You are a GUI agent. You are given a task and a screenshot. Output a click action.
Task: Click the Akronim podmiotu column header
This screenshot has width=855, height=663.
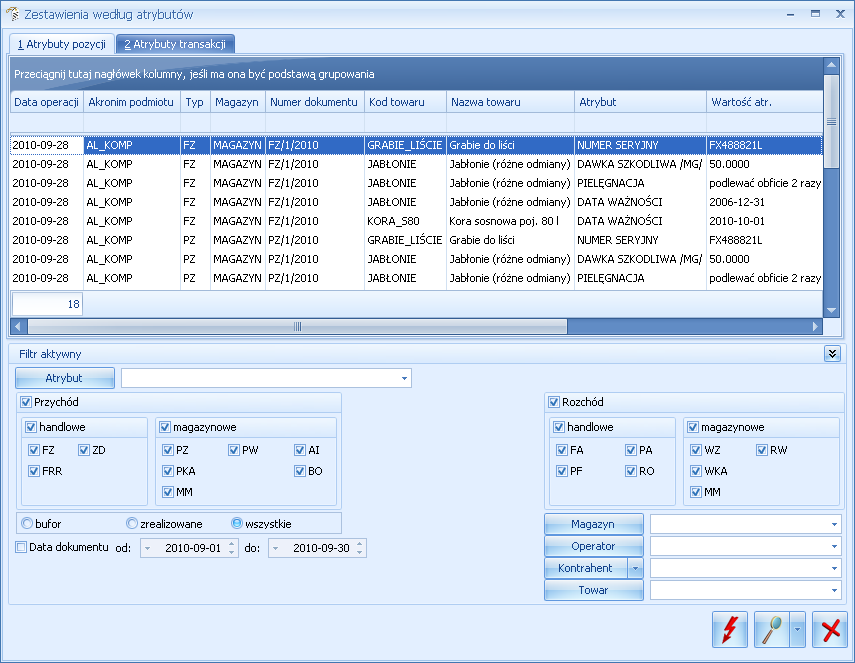tap(132, 102)
